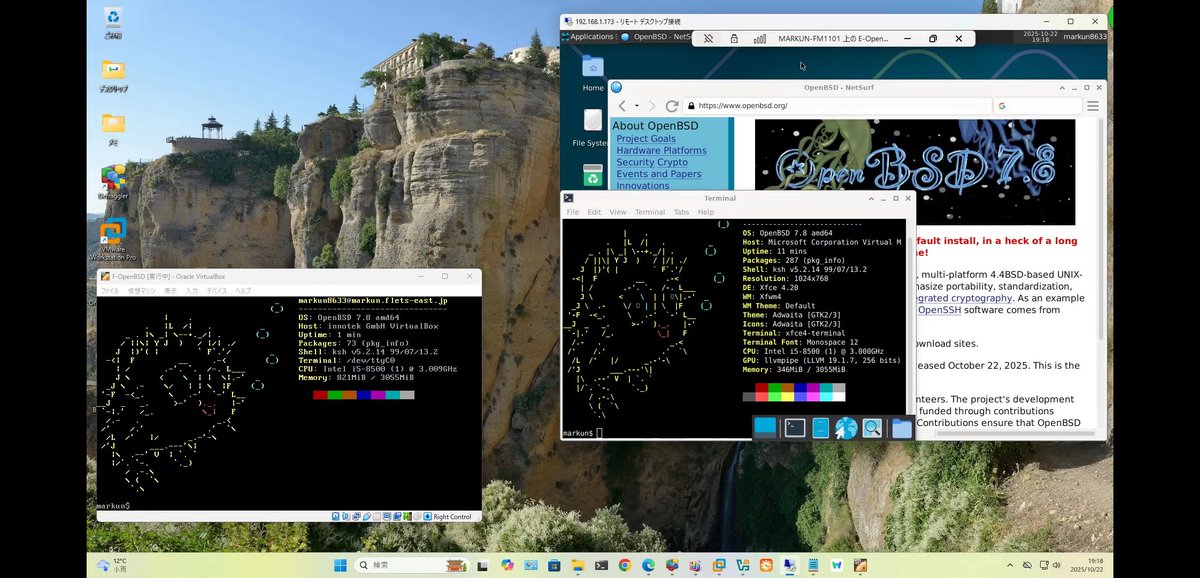The width and height of the screenshot is (1200, 578).
Task: Open Google Chrome from the Windows taskbar
Action: point(625,565)
